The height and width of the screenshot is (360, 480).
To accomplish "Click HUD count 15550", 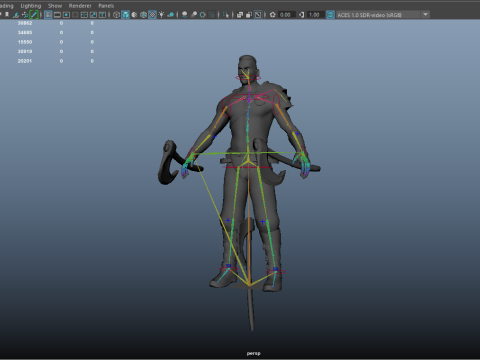I will [25, 42].
